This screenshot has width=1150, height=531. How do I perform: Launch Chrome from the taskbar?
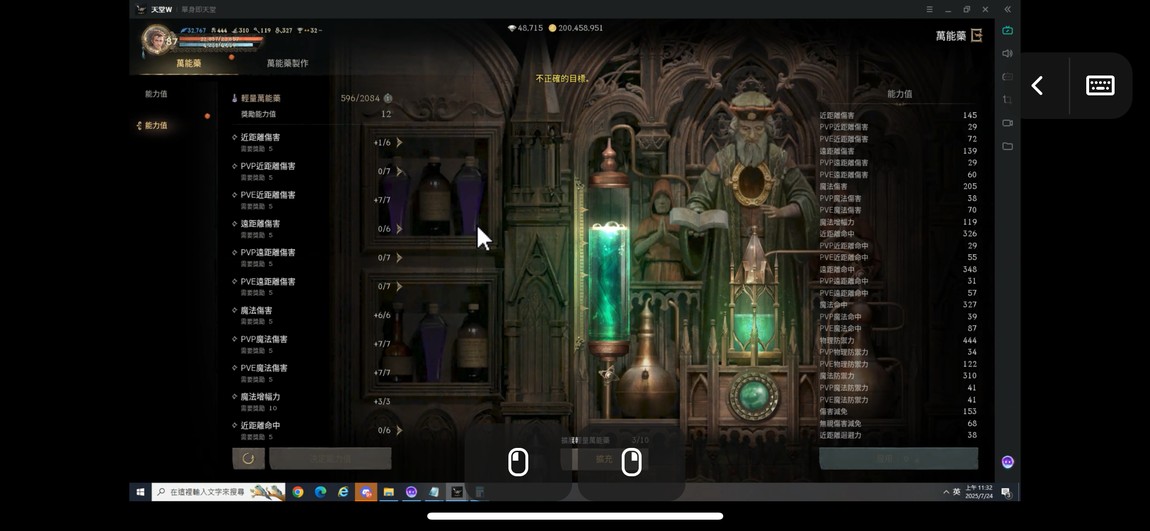coord(298,492)
